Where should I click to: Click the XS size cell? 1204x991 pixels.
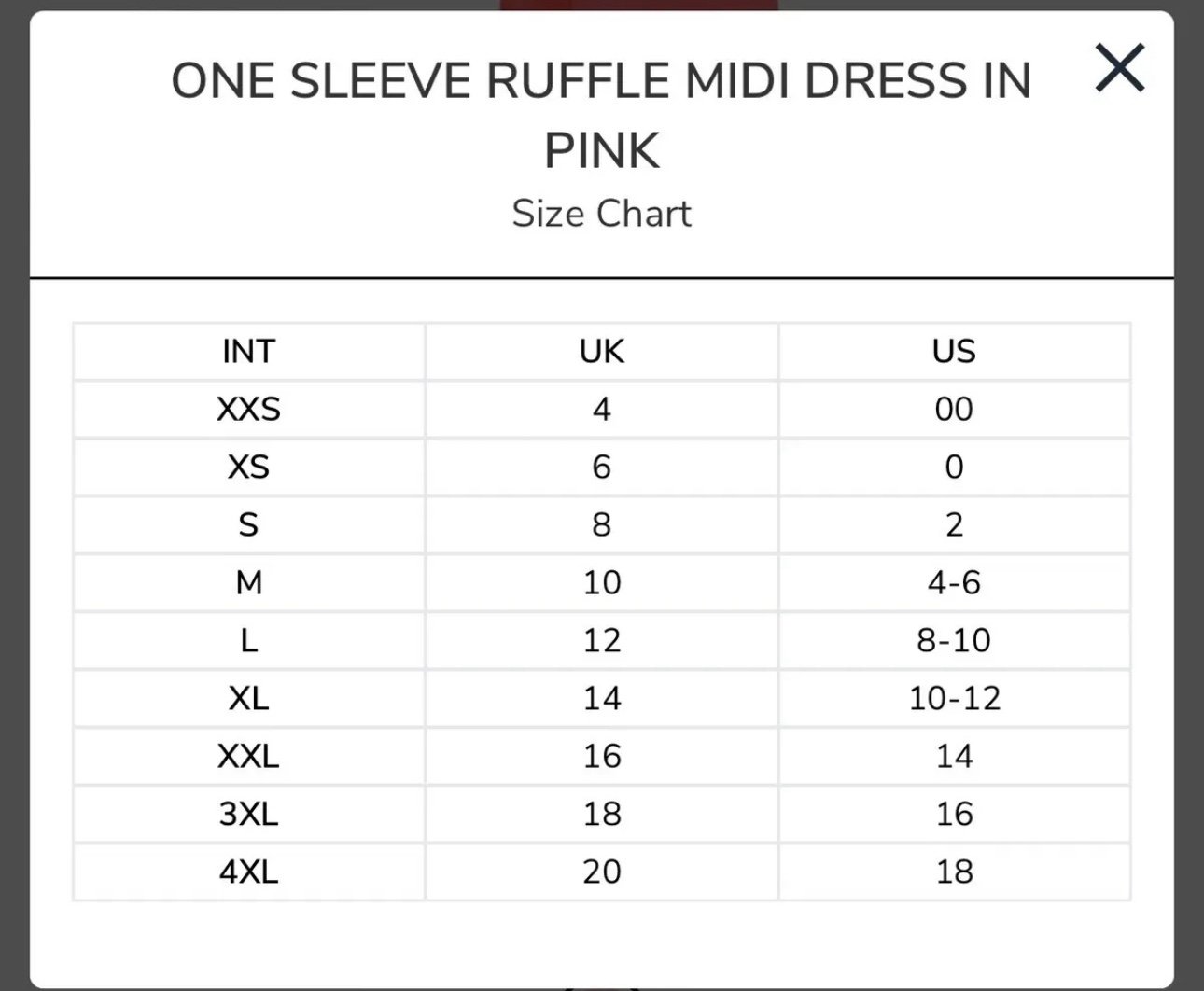249,468
